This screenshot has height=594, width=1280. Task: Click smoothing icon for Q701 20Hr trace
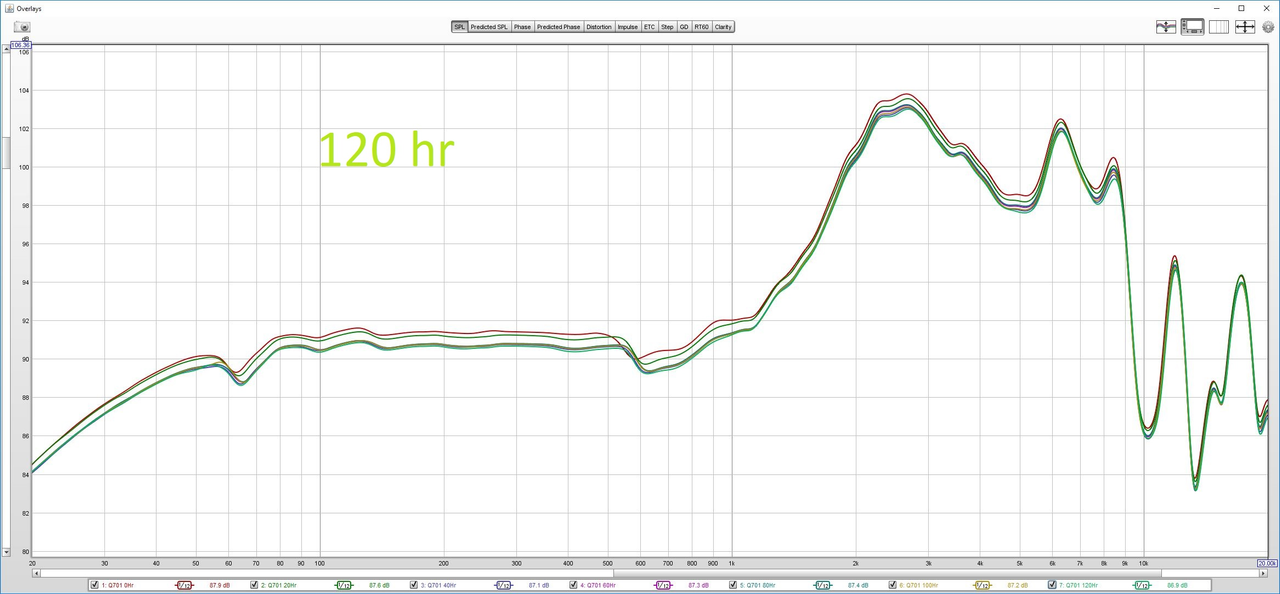pyautogui.click(x=344, y=585)
